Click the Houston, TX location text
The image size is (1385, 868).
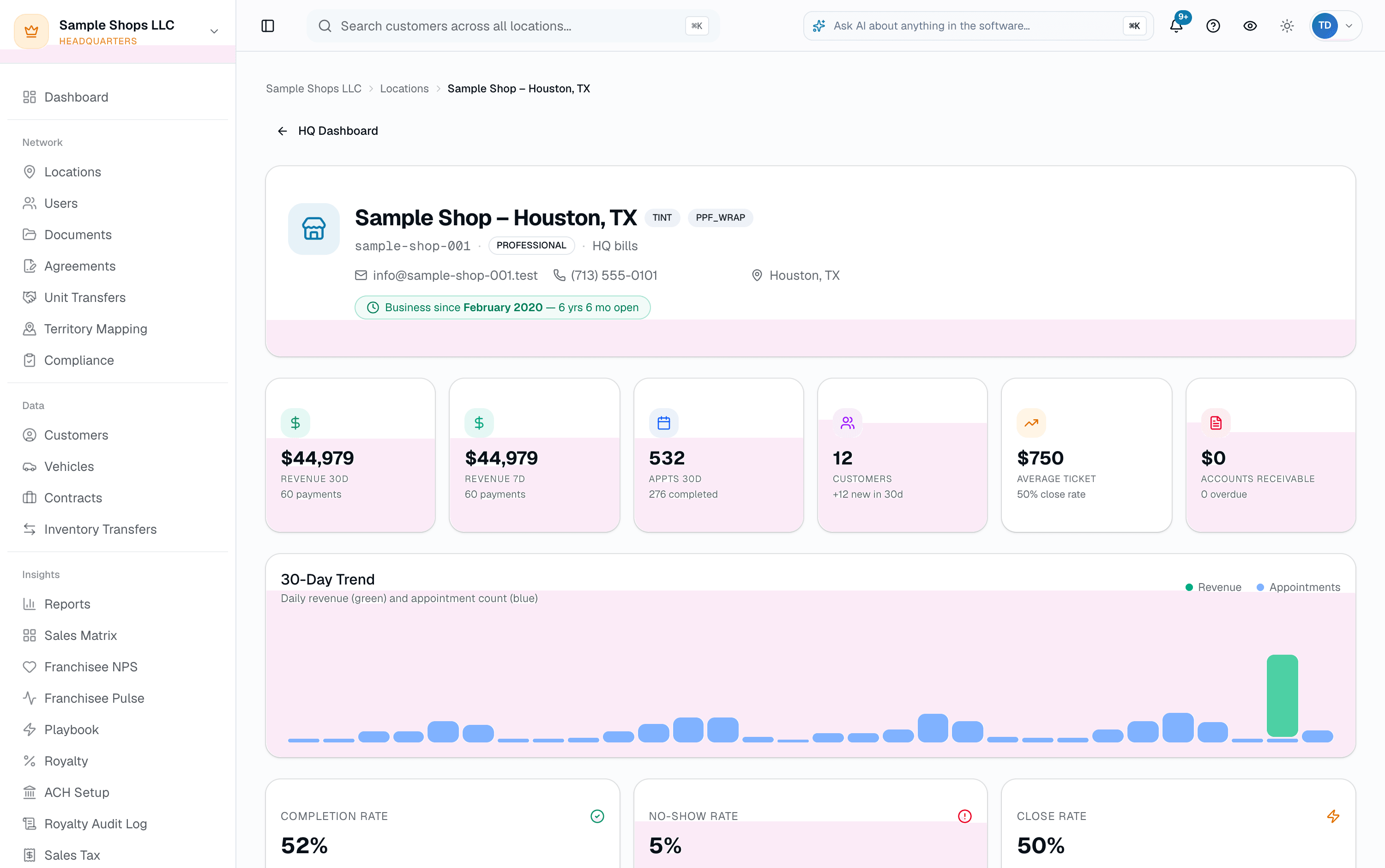coord(804,276)
